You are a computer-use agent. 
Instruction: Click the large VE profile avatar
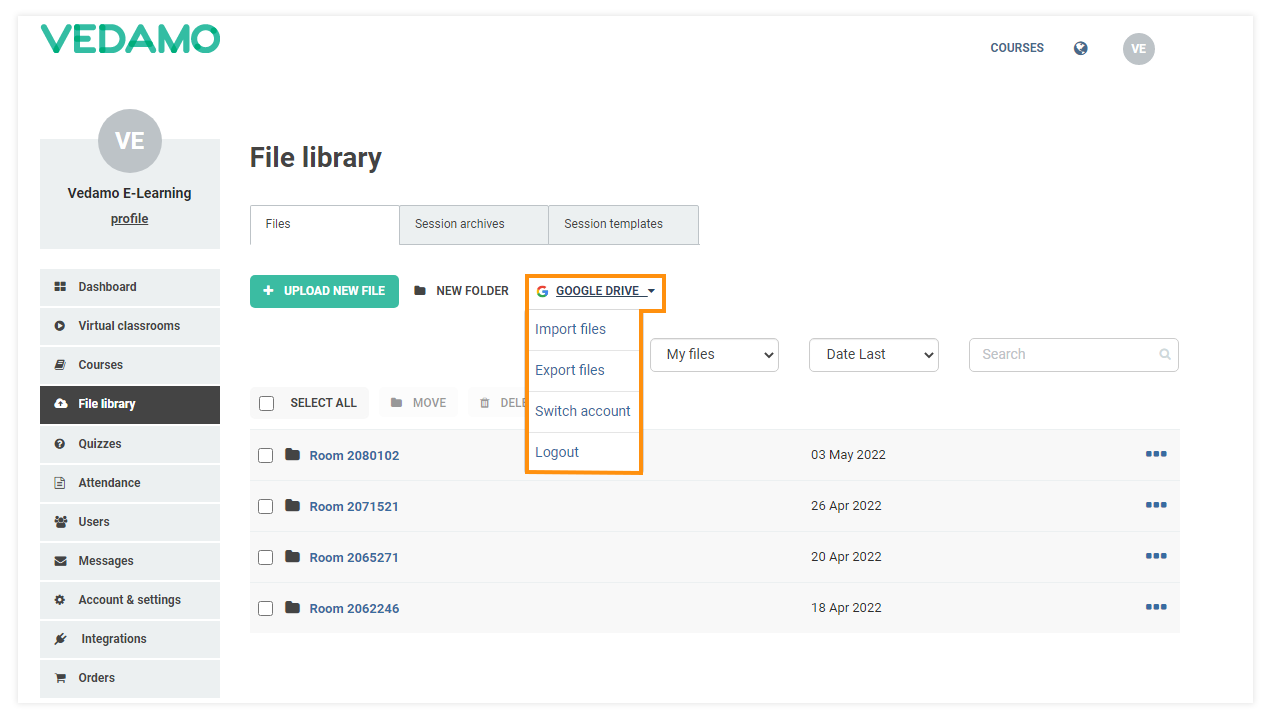(x=130, y=141)
